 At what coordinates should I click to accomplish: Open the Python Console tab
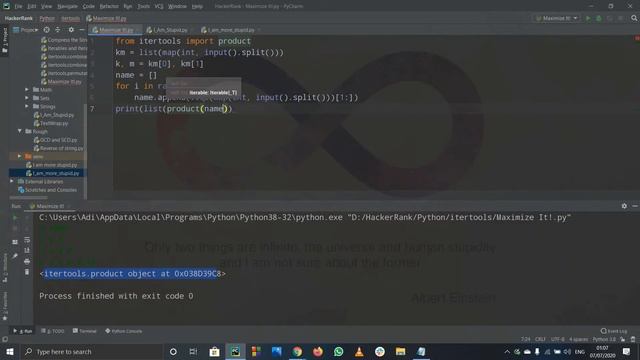click(123, 331)
